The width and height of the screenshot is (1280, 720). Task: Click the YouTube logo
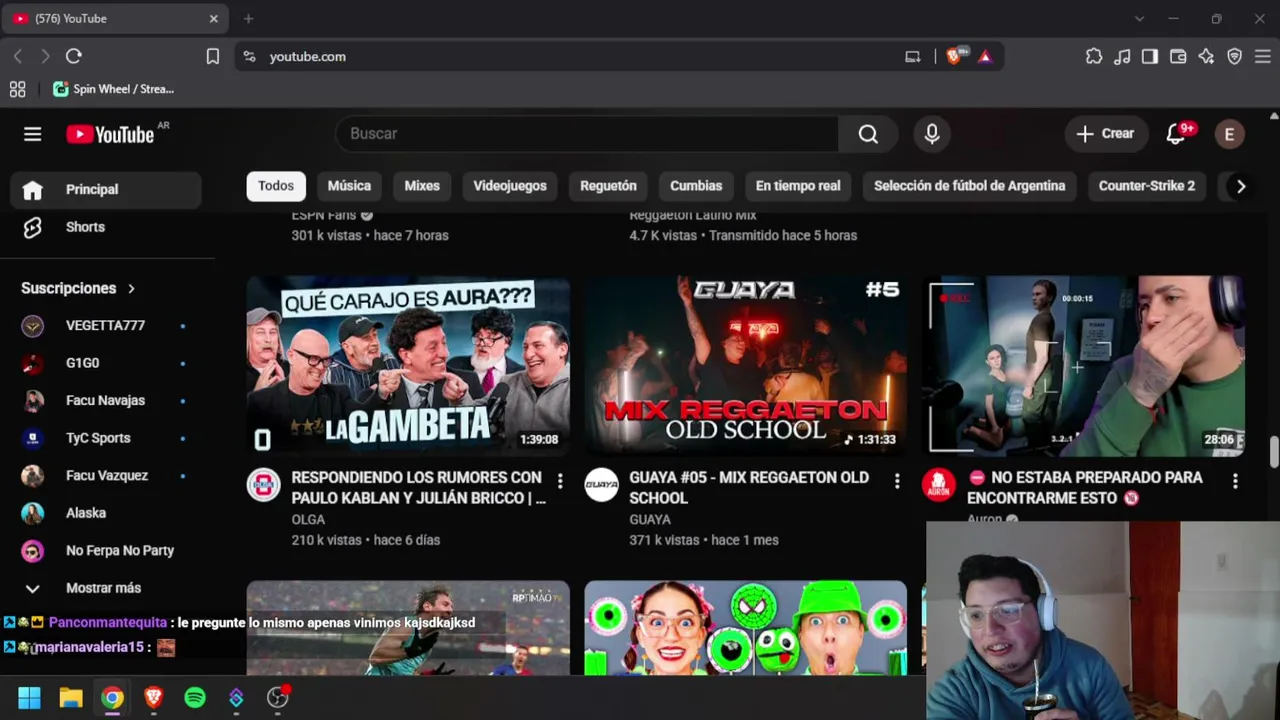point(110,134)
